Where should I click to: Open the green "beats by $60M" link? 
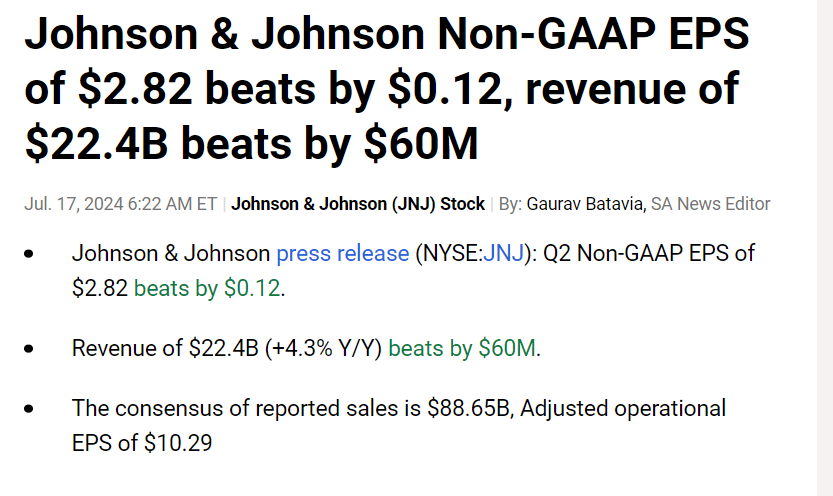pos(462,349)
